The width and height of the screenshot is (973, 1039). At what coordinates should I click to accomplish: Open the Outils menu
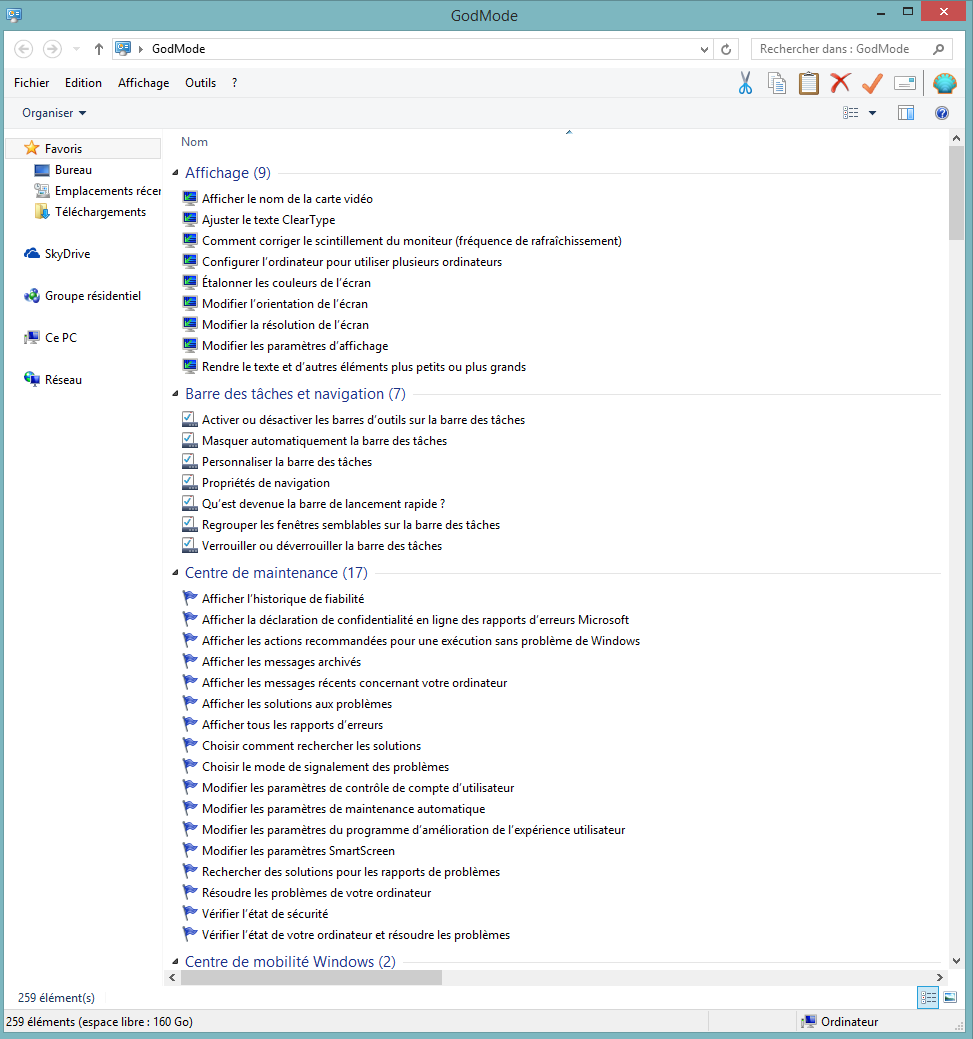200,83
